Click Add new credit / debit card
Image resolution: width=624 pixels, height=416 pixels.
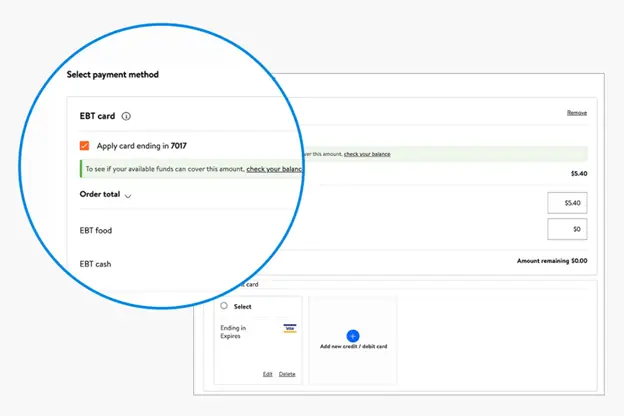tap(353, 346)
